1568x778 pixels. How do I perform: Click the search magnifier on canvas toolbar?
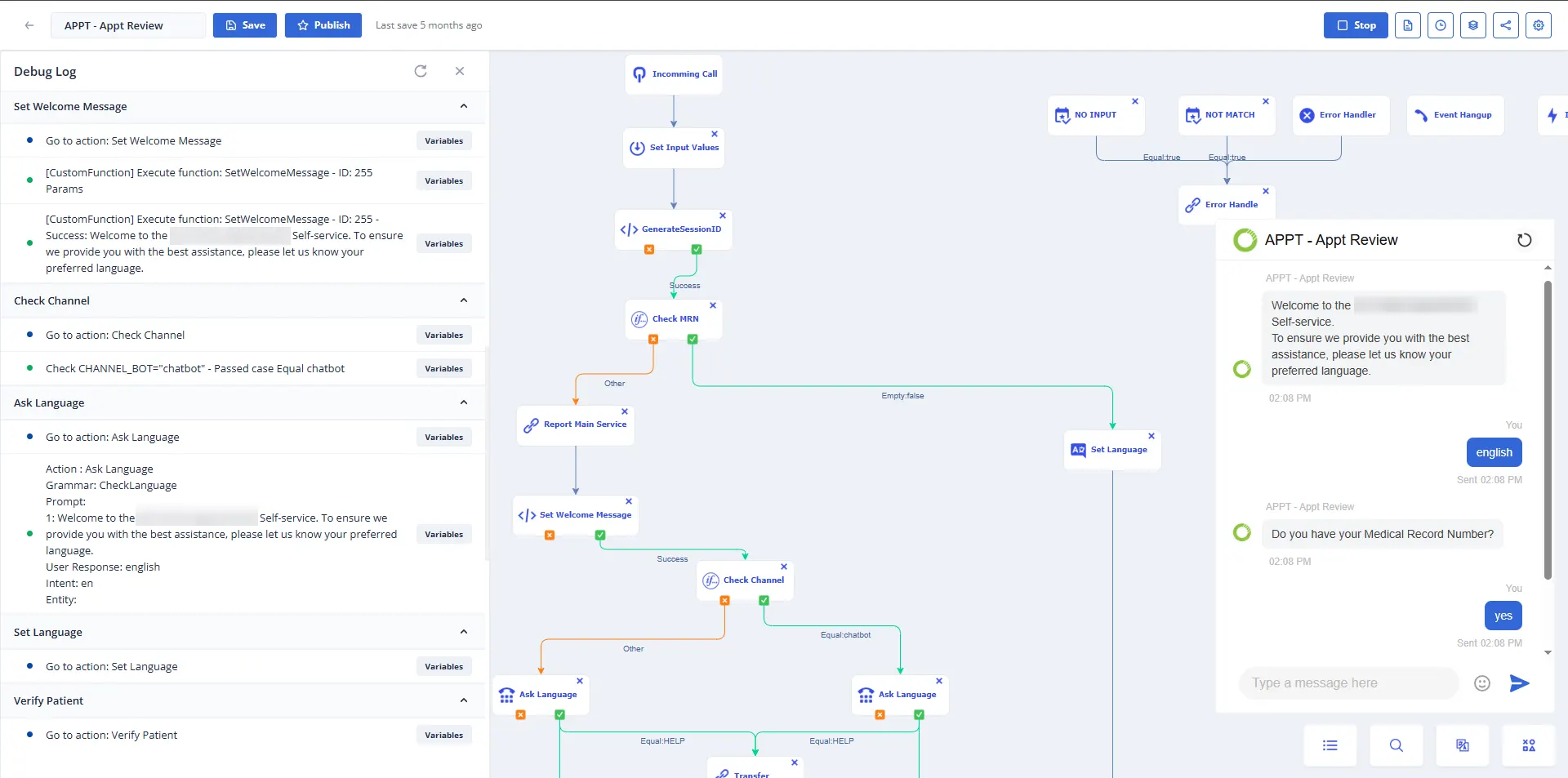(x=1396, y=745)
